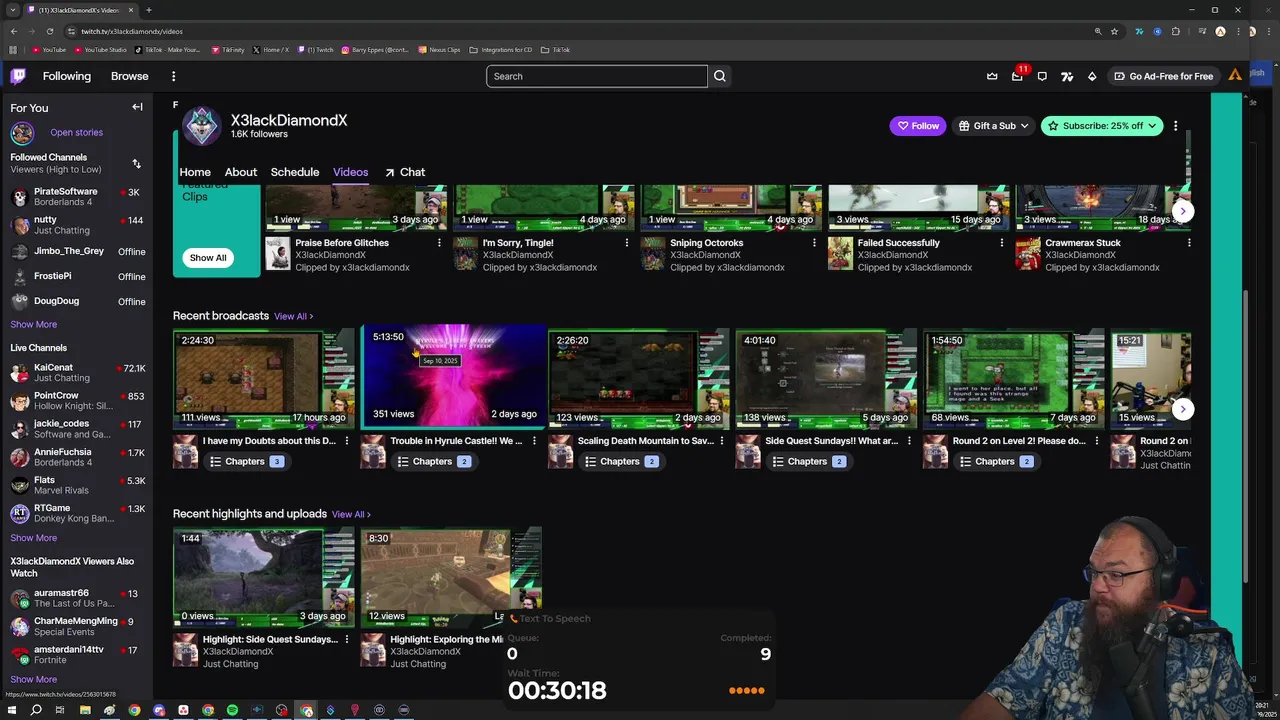Screen dimensions: 1280x720
Task: Open the more options menu beside Browse
Action: tap(173, 76)
